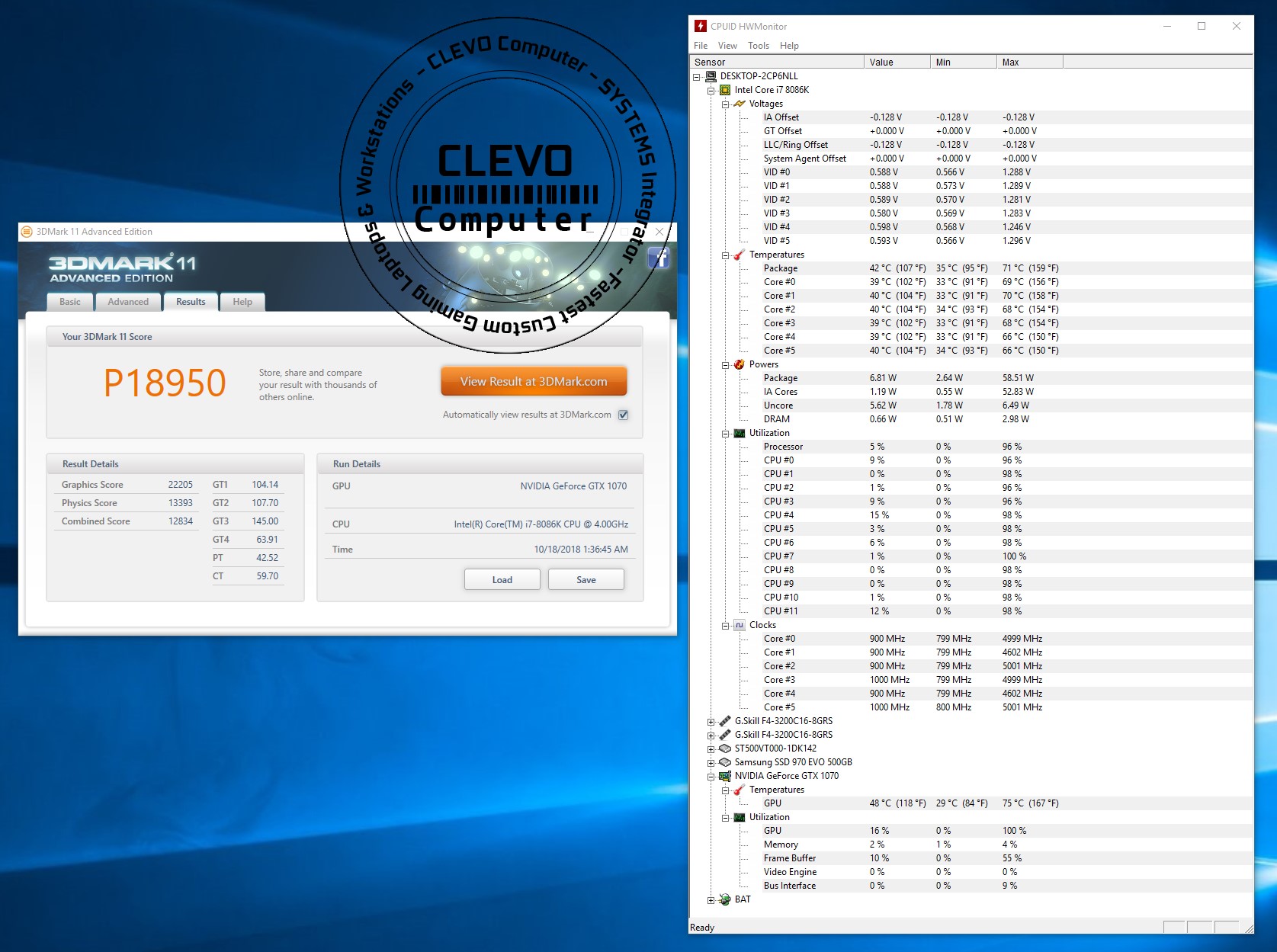This screenshot has width=1277, height=952.
Task: Click the NVIDIA GeForce GTX 1070 card icon
Action: point(725,776)
